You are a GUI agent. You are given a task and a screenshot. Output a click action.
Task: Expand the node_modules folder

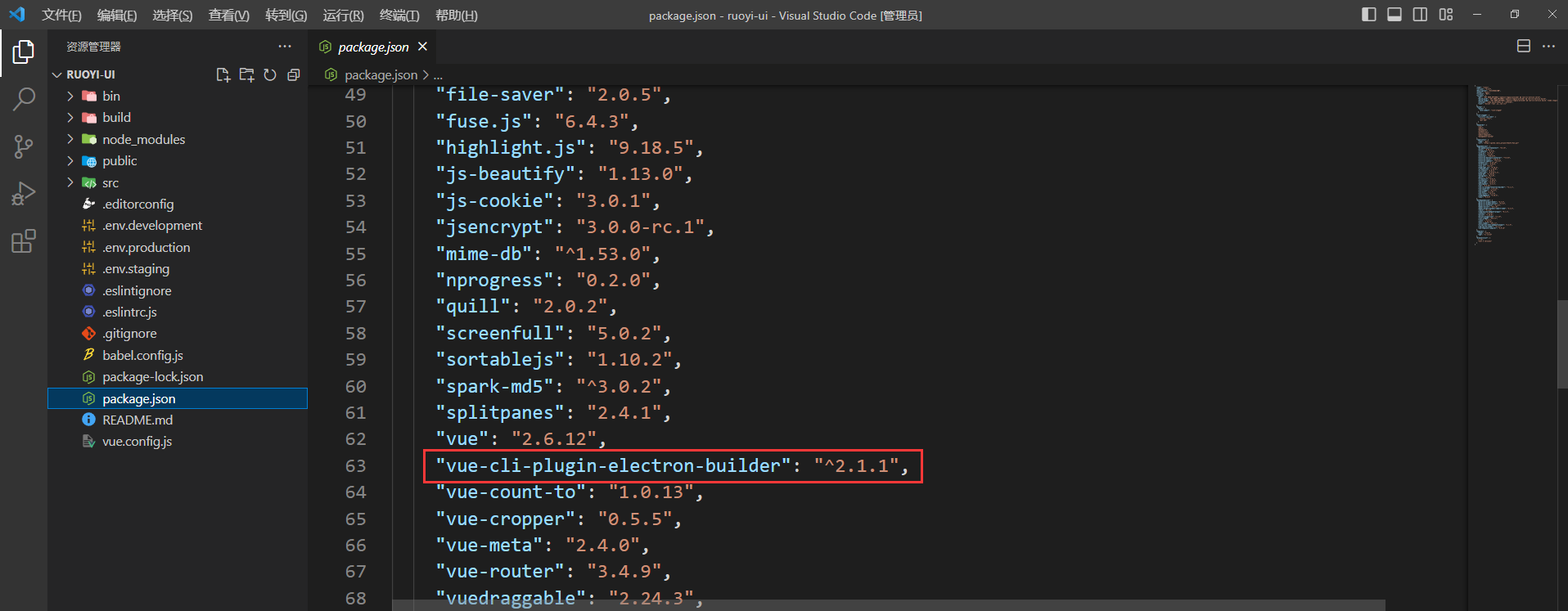click(x=143, y=139)
